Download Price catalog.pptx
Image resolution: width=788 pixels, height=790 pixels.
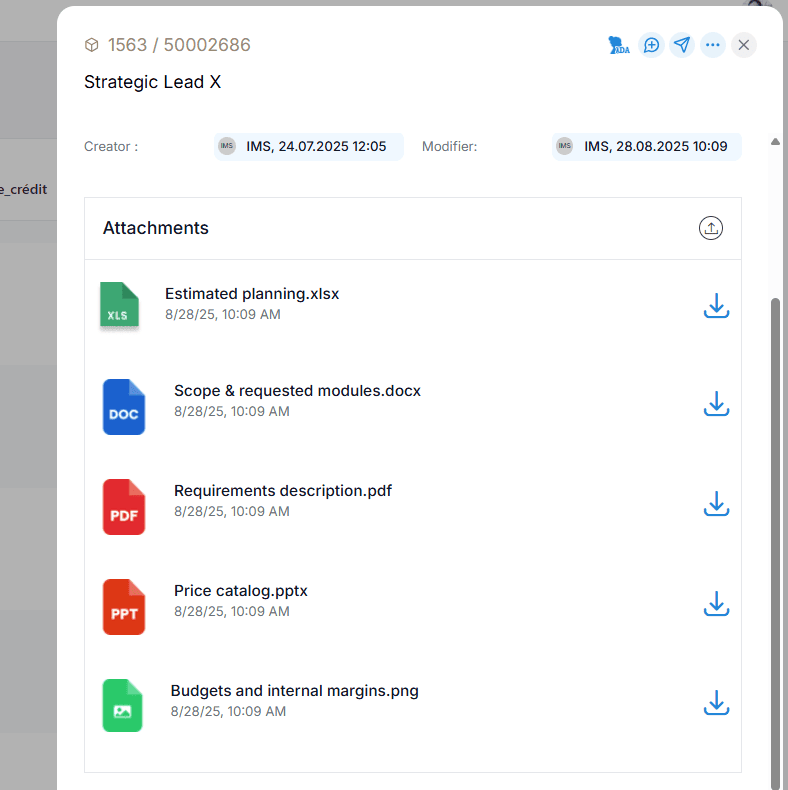(716, 603)
